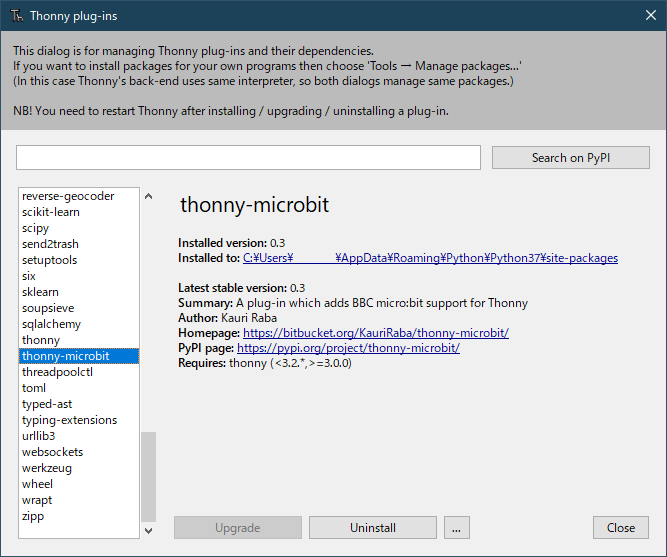The width and height of the screenshot is (667, 557).
Task: Click the disabled Upgrade button
Action: [238, 528]
